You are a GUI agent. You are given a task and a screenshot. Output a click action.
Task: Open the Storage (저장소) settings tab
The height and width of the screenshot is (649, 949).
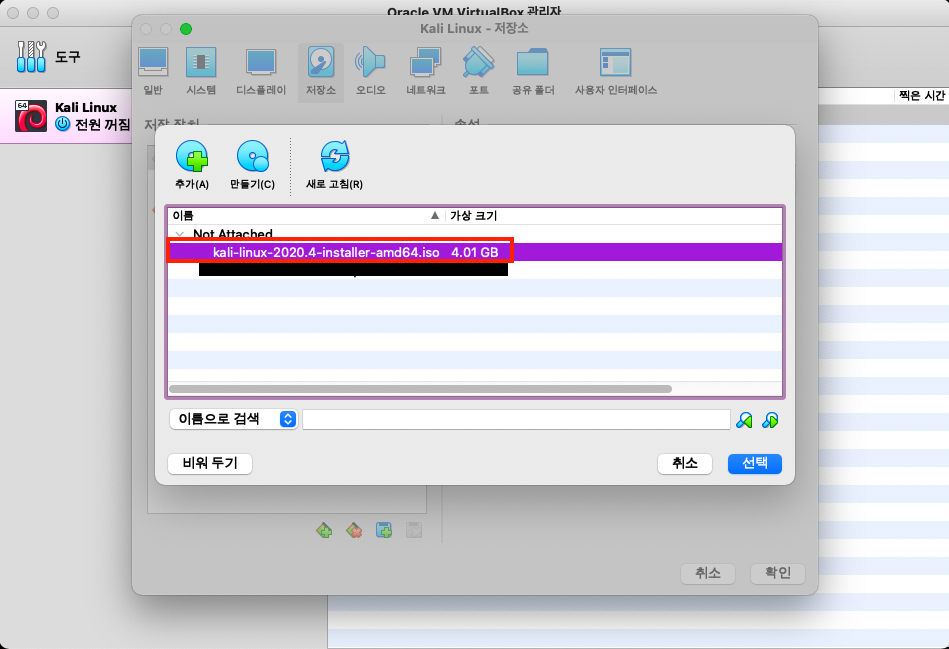click(321, 71)
